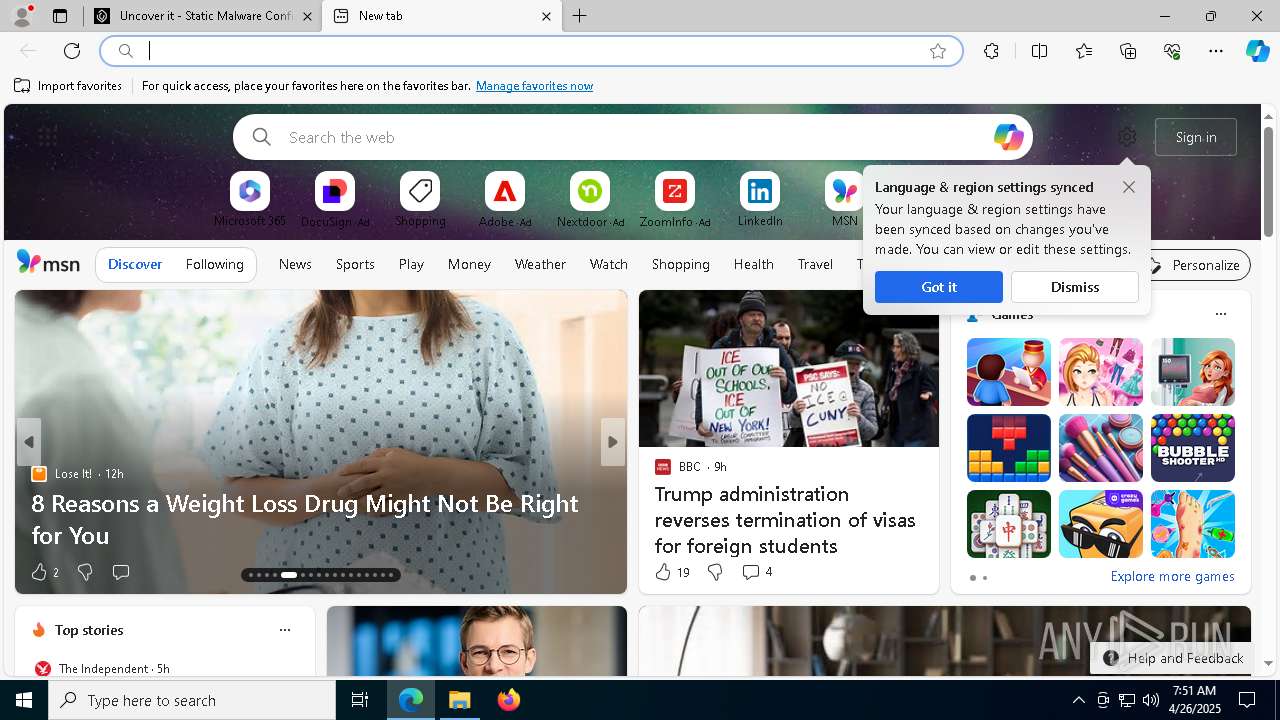Open Tetris-style block game thumbnail

(1008, 448)
